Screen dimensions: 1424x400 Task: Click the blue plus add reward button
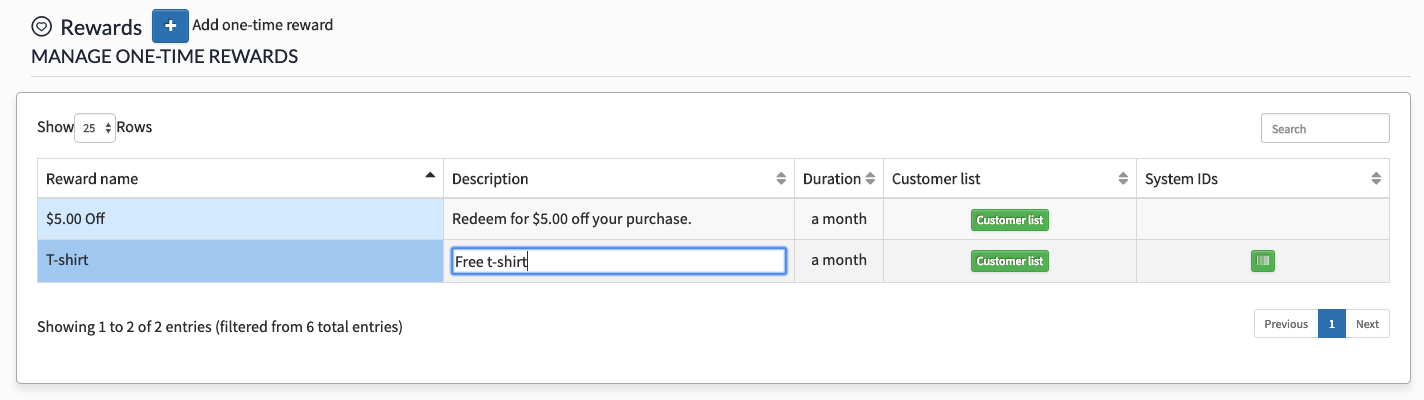pyautogui.click(x=170, y=25)
